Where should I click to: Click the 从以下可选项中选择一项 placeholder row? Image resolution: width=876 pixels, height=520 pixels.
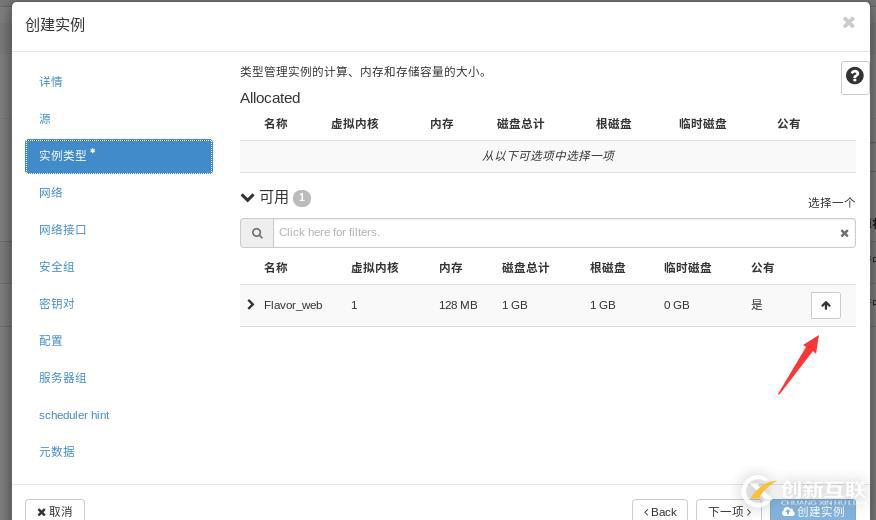548,156
